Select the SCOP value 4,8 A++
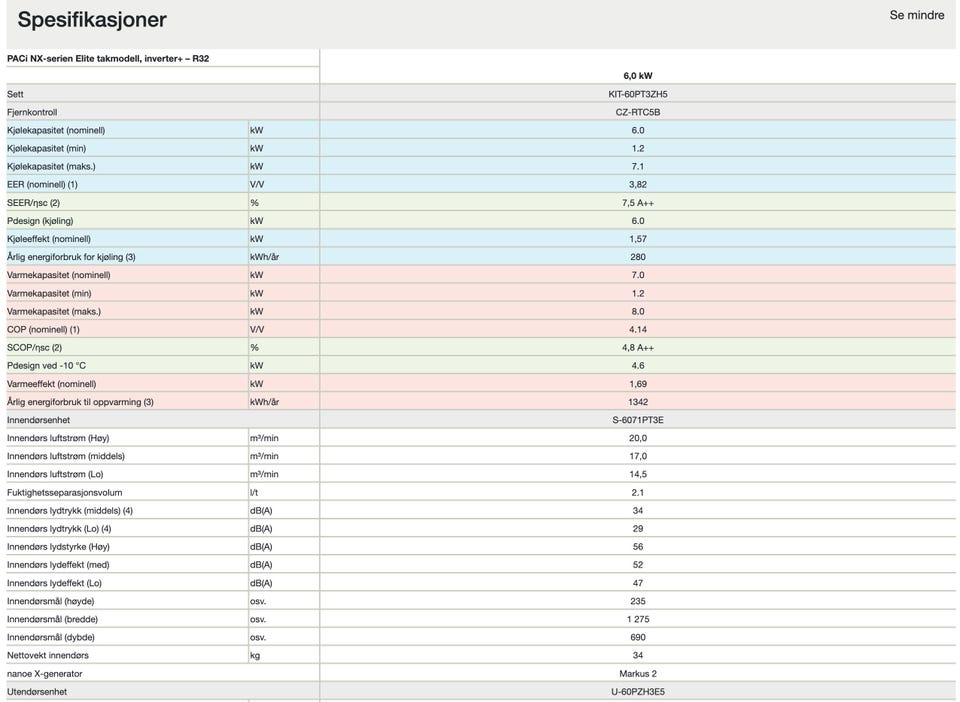Viewport: 960px width, 702px height. tap(637, 348)
